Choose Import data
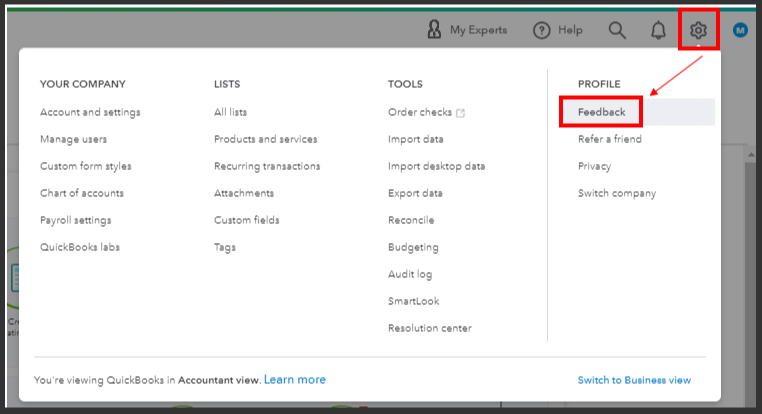Viewport: 762px width, 414px height. [x=416, y=139]
